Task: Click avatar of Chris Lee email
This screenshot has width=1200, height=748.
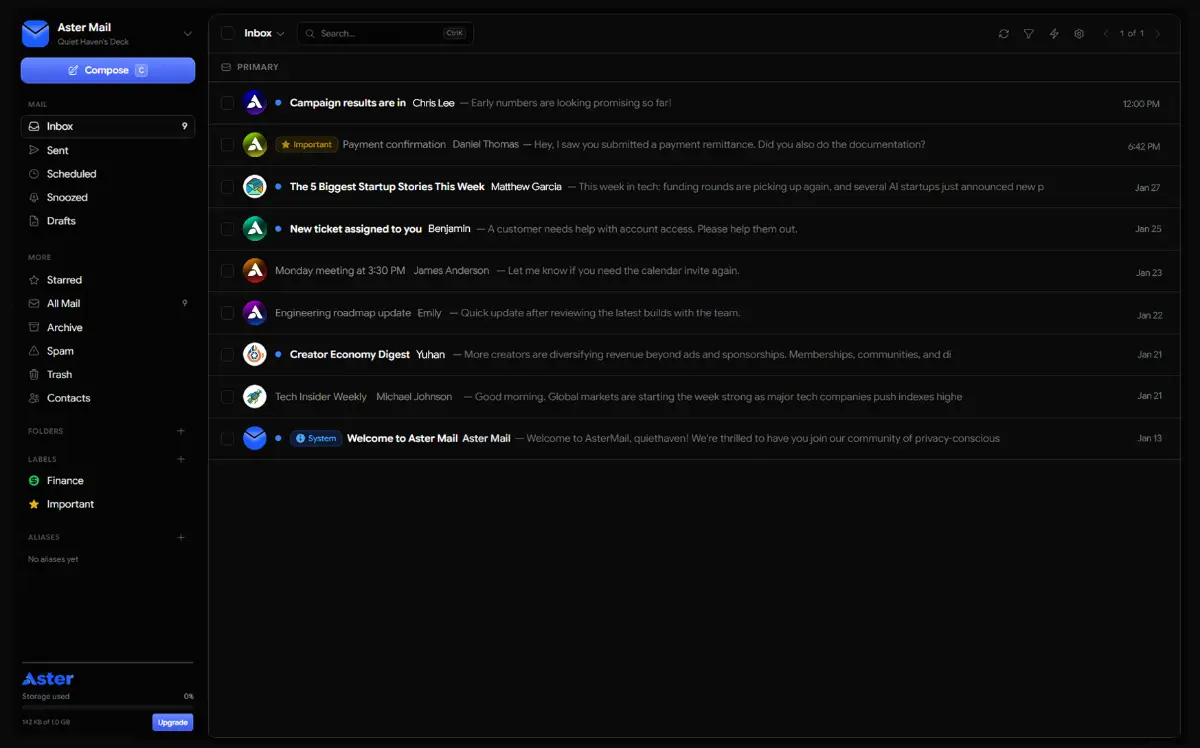Action: (255, 103)
